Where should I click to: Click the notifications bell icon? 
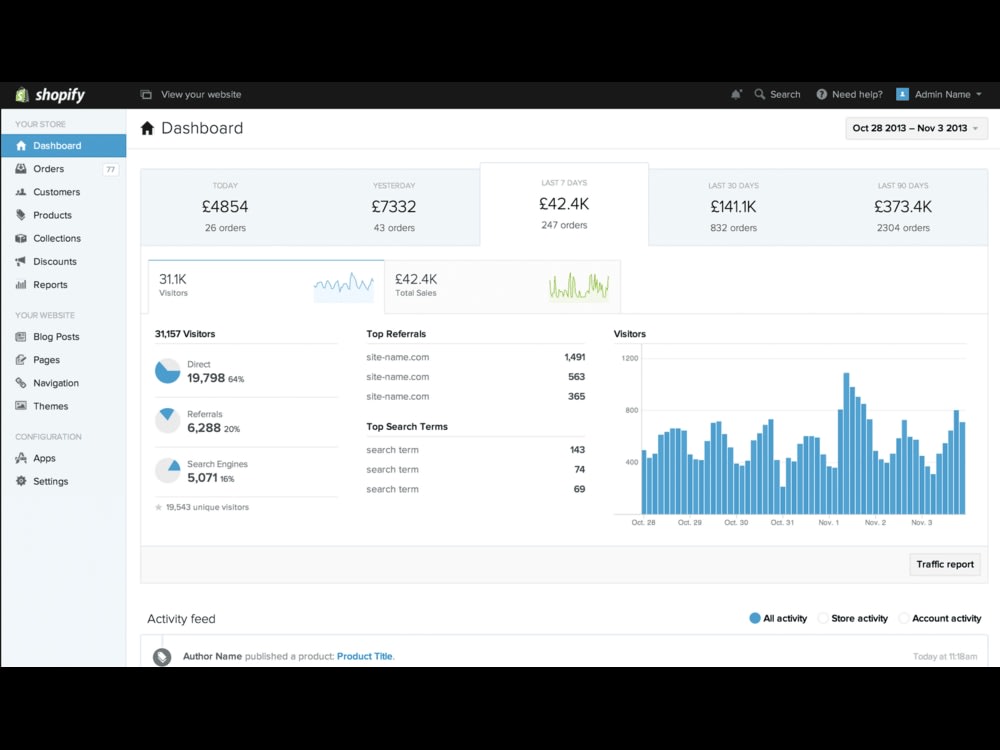(x=737, y=94)
